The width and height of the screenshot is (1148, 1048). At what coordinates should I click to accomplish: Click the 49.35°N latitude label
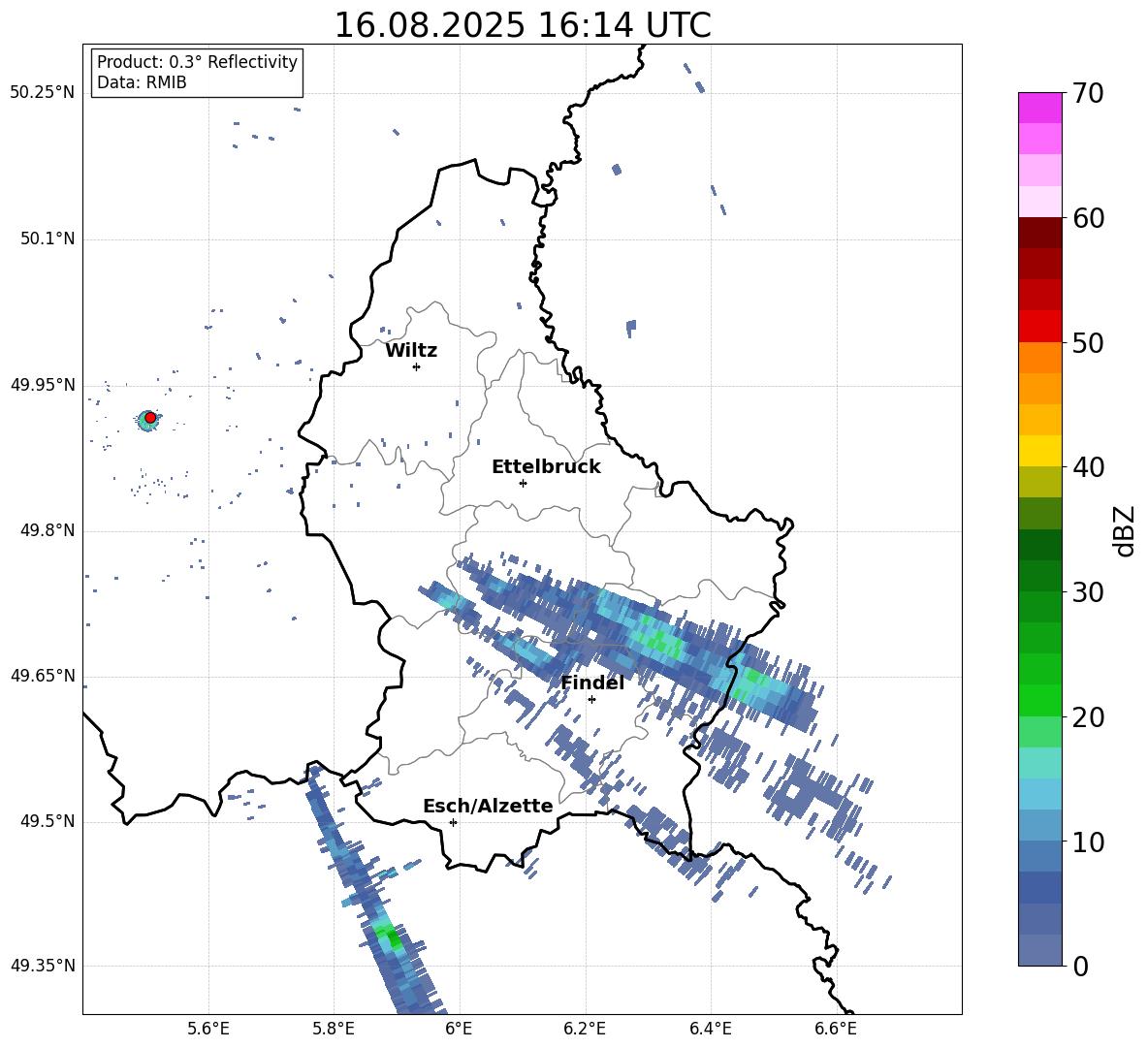click(x=42, y=966)
